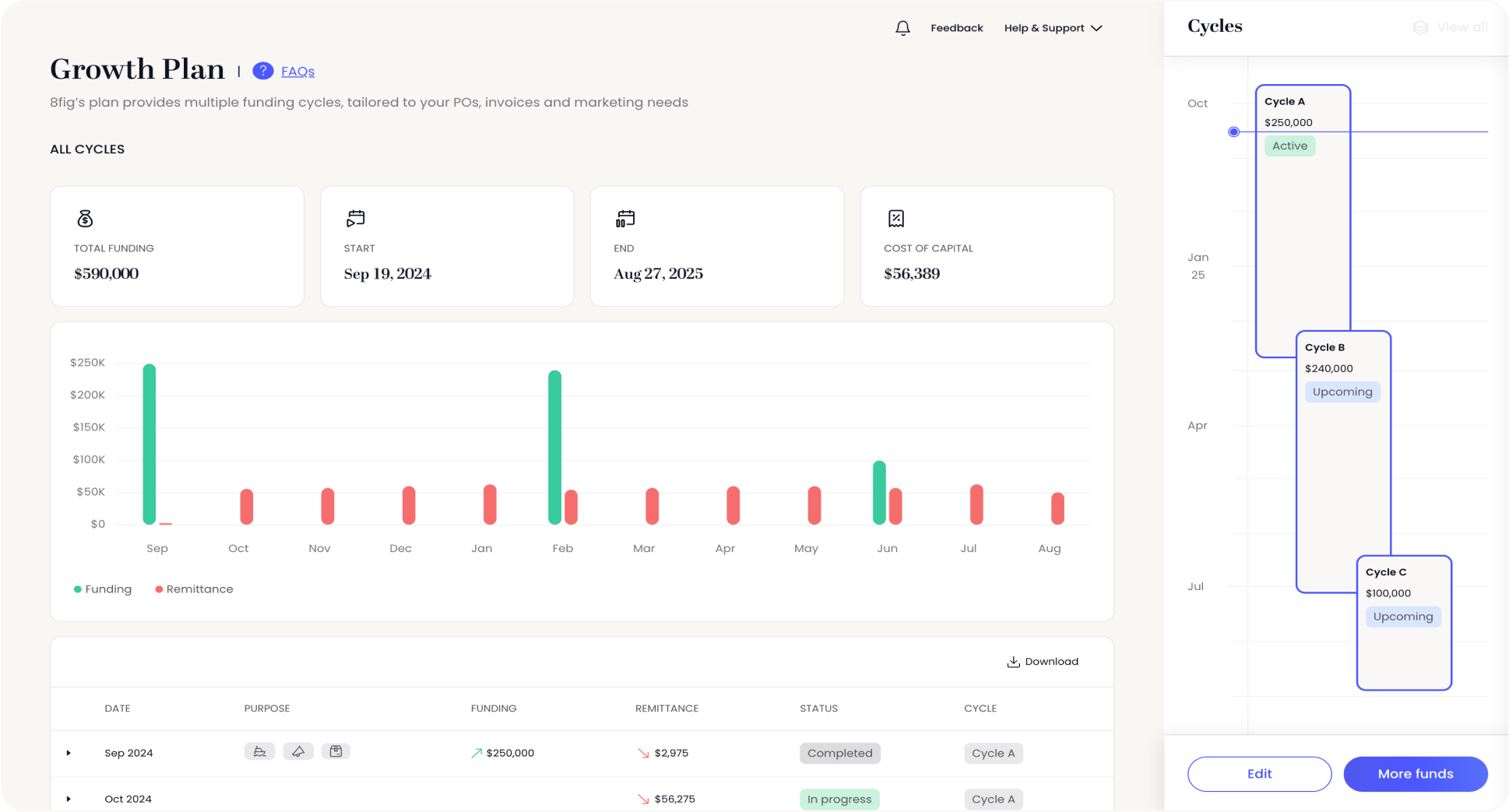Viewport: 1509px width, 812px height.
Task: Click the PURPOSE column header
Action: coord(267,708)
